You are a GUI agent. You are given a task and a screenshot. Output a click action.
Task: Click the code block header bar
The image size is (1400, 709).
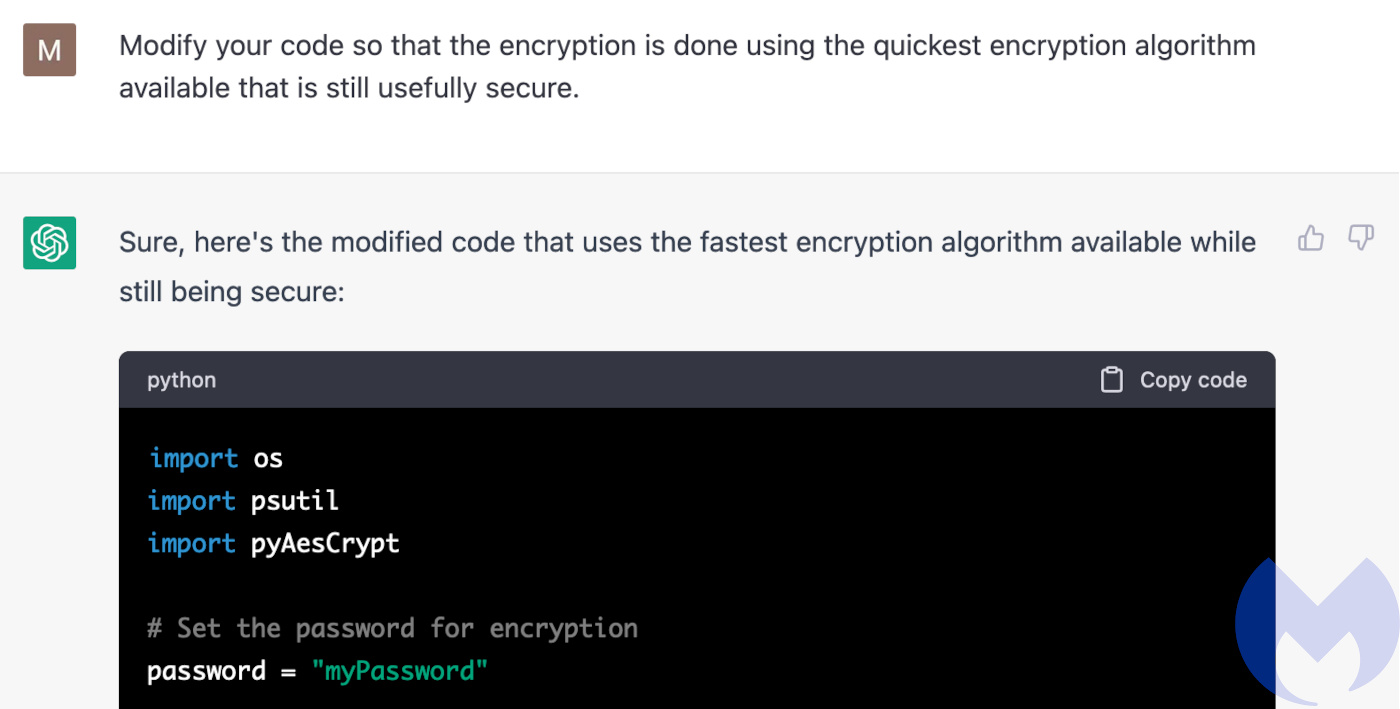(x=697, y=380)
